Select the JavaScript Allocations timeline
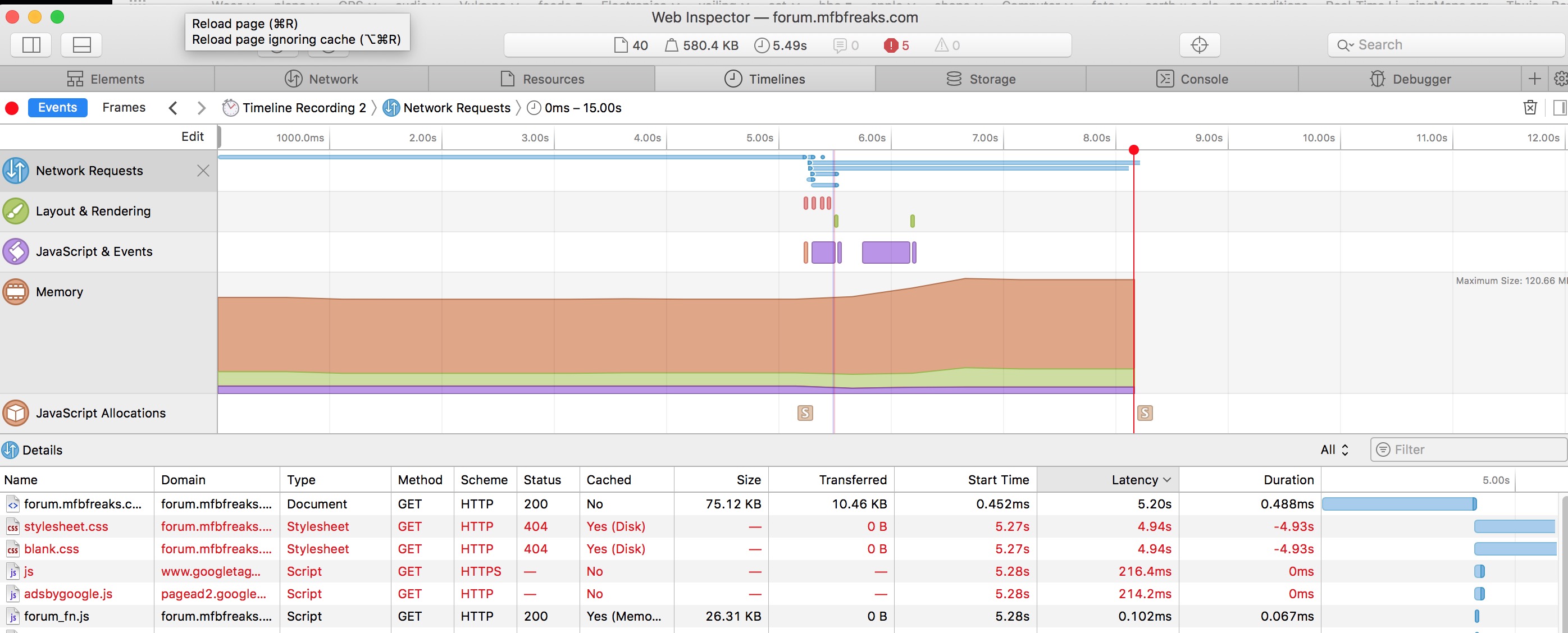The width and height of the screenshot is (1568, 633). [x=108, y=414]
